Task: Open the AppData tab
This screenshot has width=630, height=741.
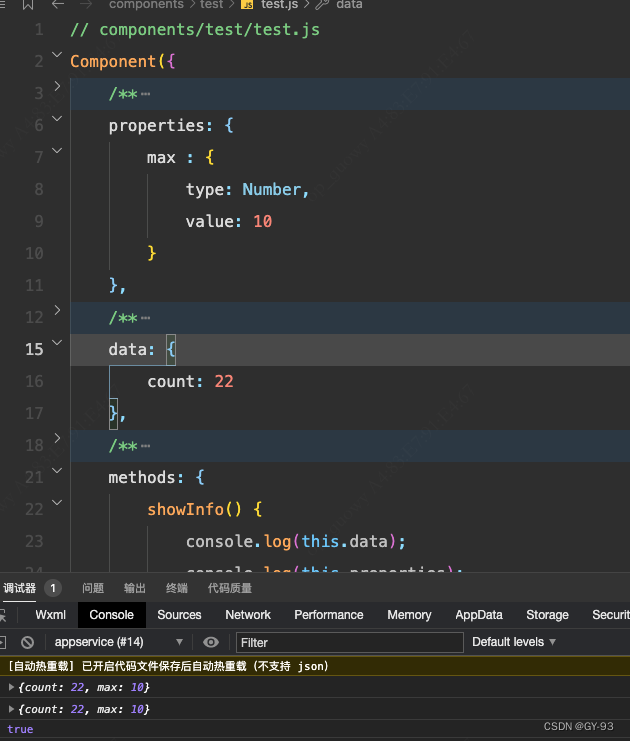Action: pyautogui.click(x=479, y=615)
